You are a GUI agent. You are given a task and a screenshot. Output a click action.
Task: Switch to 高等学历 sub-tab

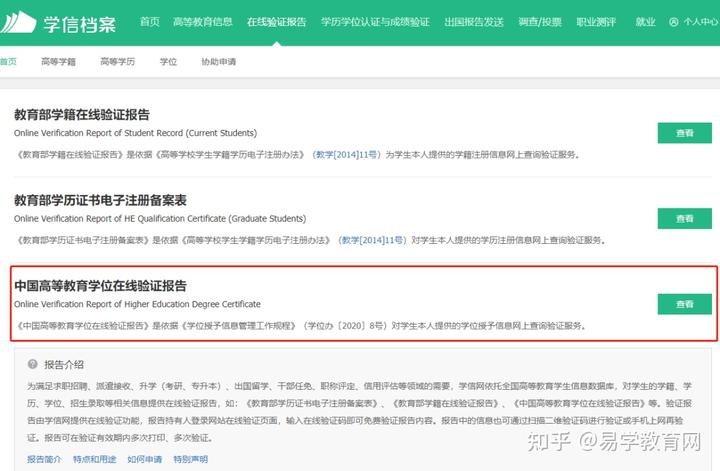point(118,62)
